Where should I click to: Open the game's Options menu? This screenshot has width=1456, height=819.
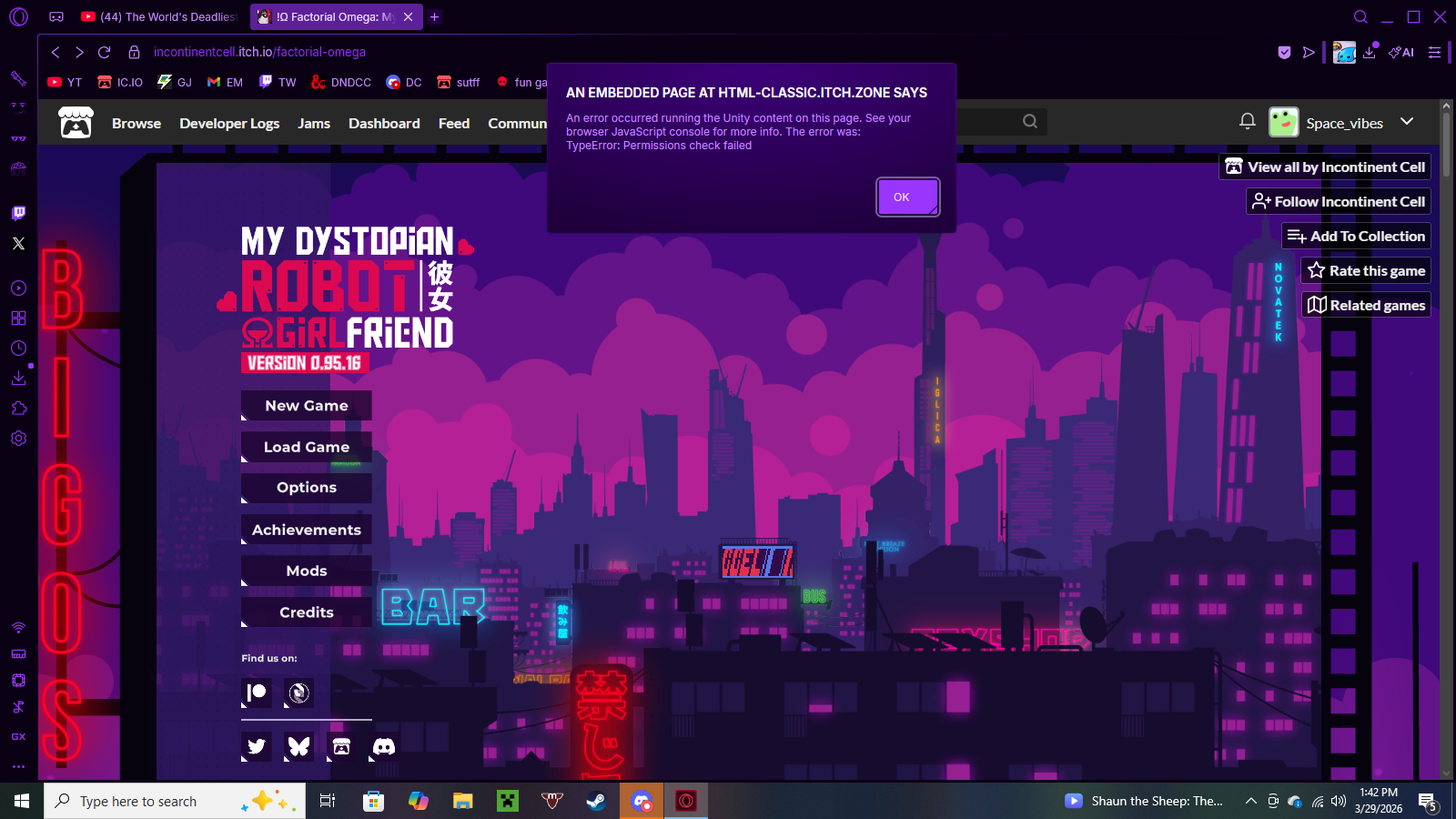tap(307, 488)
